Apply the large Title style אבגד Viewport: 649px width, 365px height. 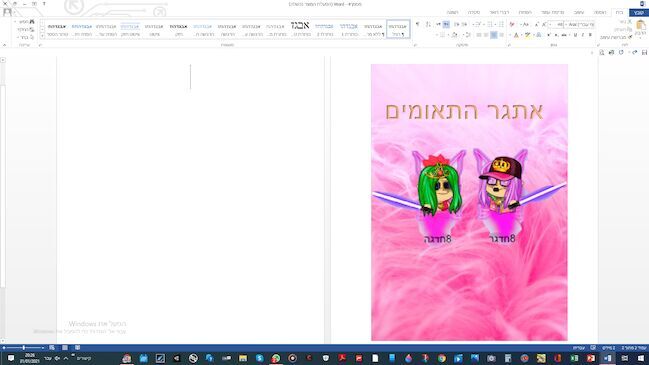[300, 29]
